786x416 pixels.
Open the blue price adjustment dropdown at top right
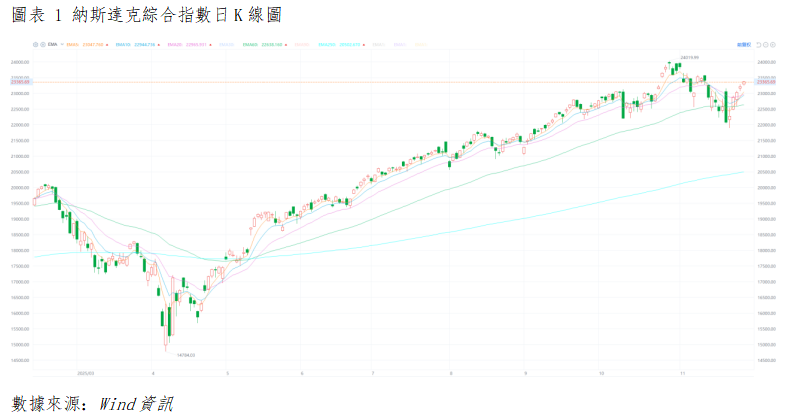(x=744, y=45)
